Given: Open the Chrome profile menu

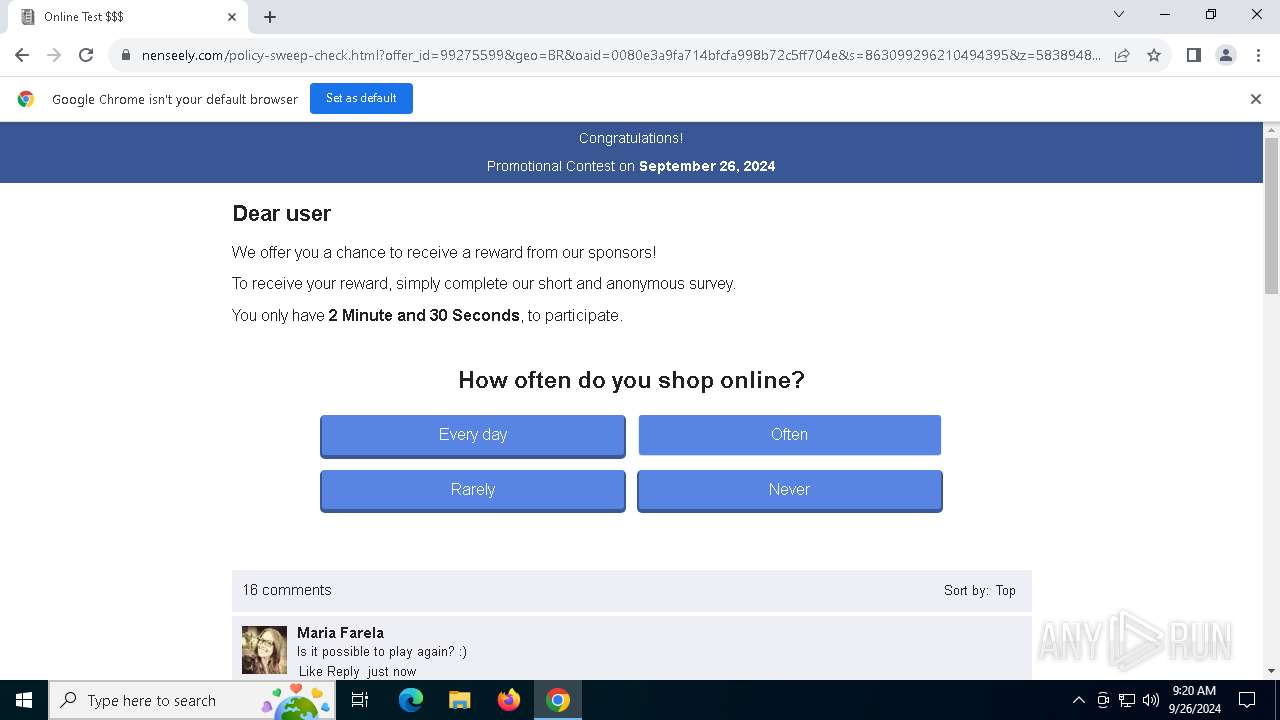Looking at the screenshot, I should 1225,55.
